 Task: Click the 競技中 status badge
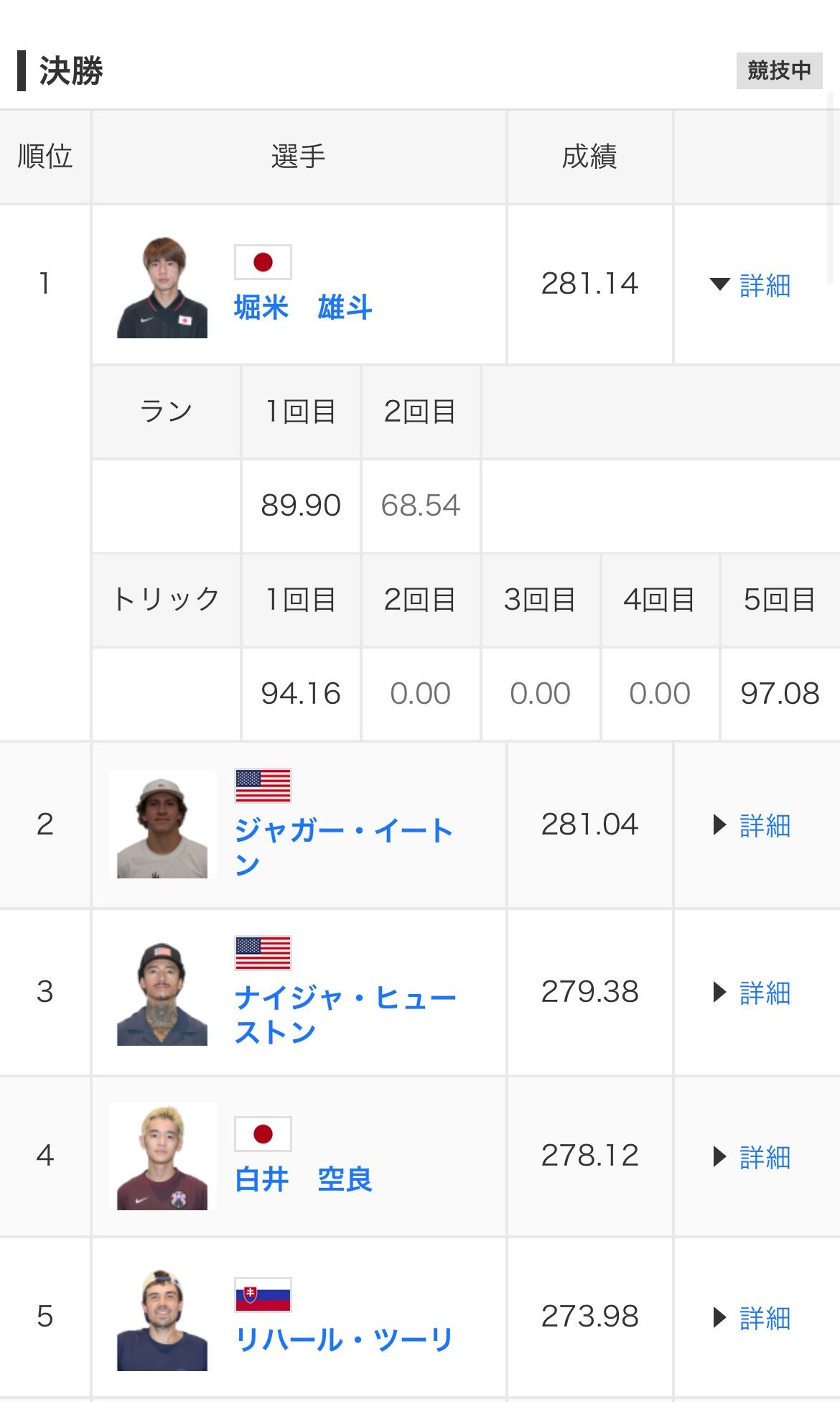tap(779, 70)
